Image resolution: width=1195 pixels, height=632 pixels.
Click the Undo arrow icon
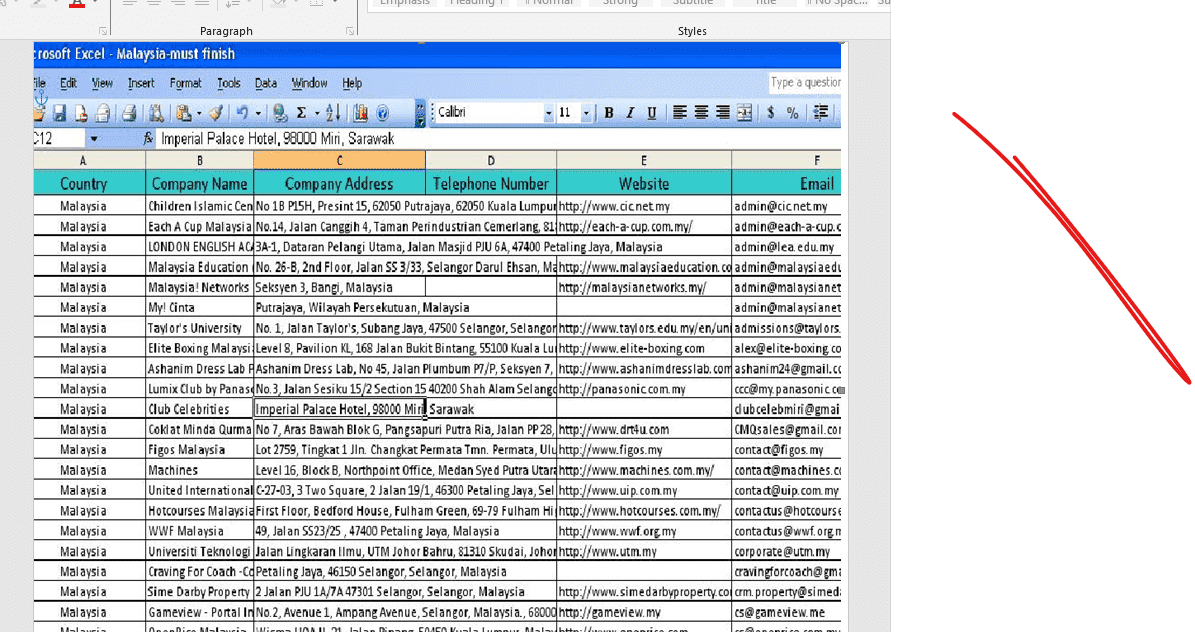[x=242, y=113]
